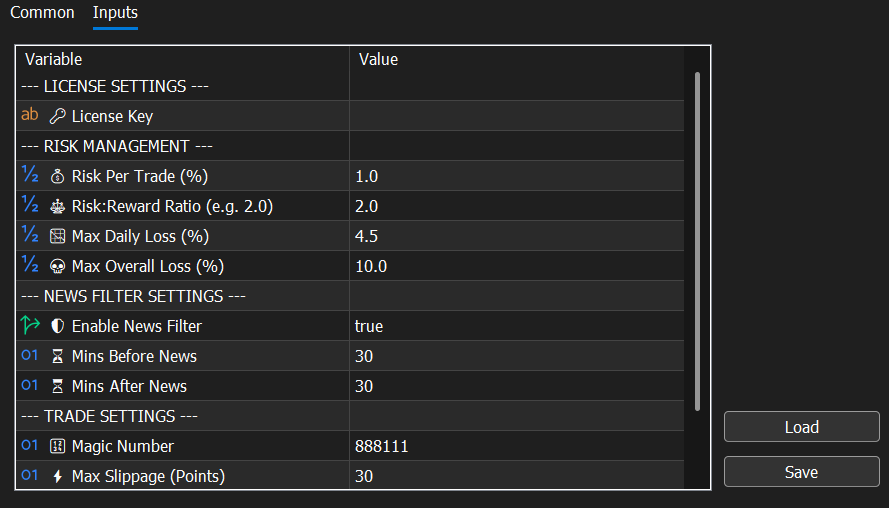Click the hourglass icon for Mins After News
This screenshot has width=889, height=508.
tap(57, 386)
